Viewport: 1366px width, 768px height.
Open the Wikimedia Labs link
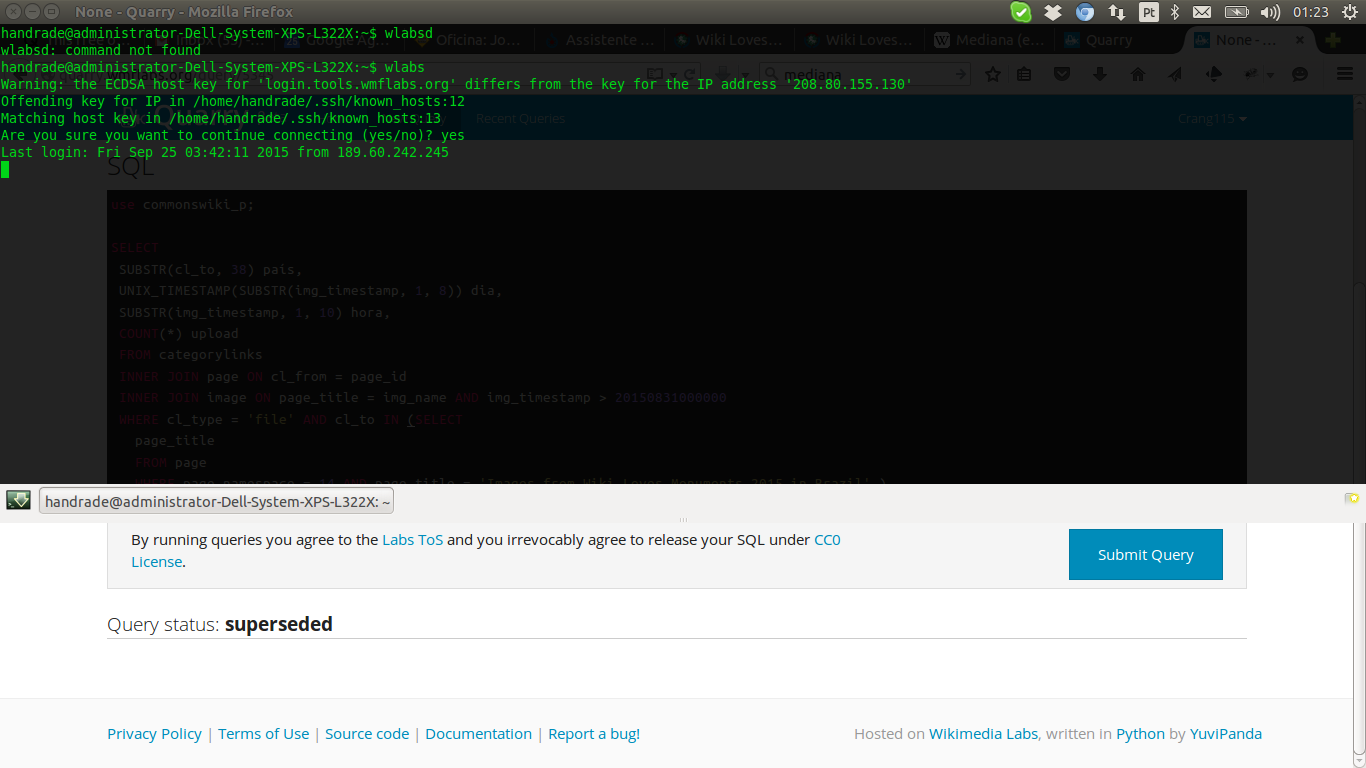(984, 734)
